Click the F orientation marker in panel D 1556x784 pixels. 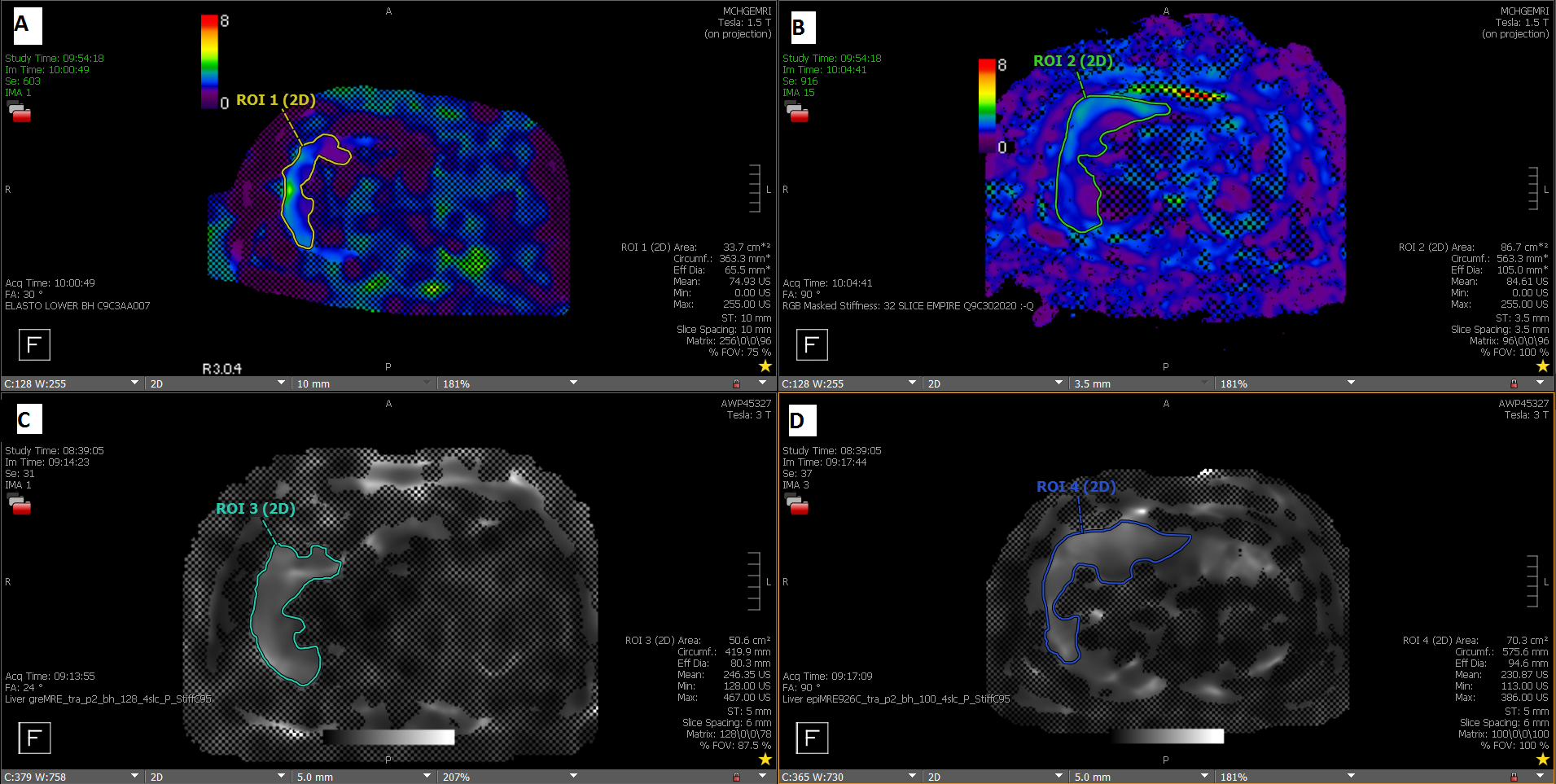coord(811,738)
